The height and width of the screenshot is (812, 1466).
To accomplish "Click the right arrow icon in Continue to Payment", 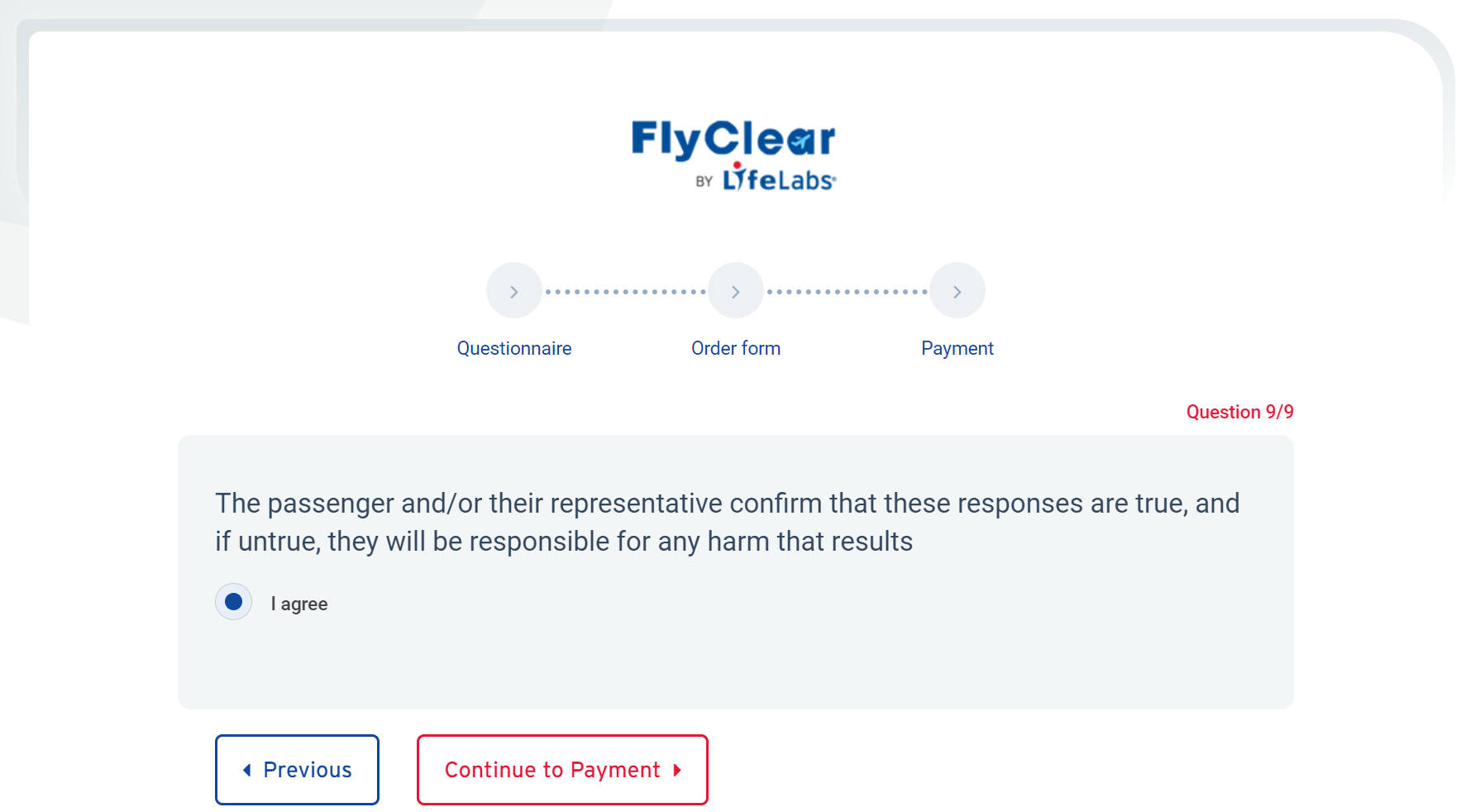I will pos(677,770).
